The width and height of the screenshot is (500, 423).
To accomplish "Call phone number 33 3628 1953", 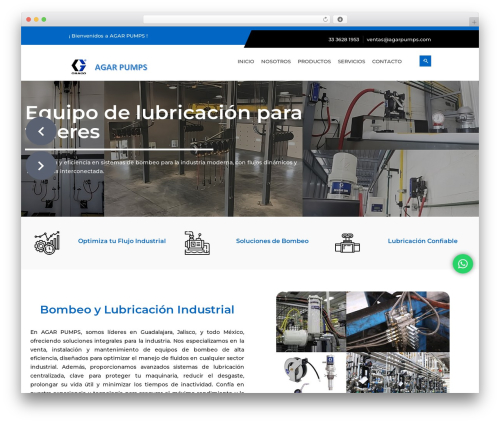I will 344,39.
